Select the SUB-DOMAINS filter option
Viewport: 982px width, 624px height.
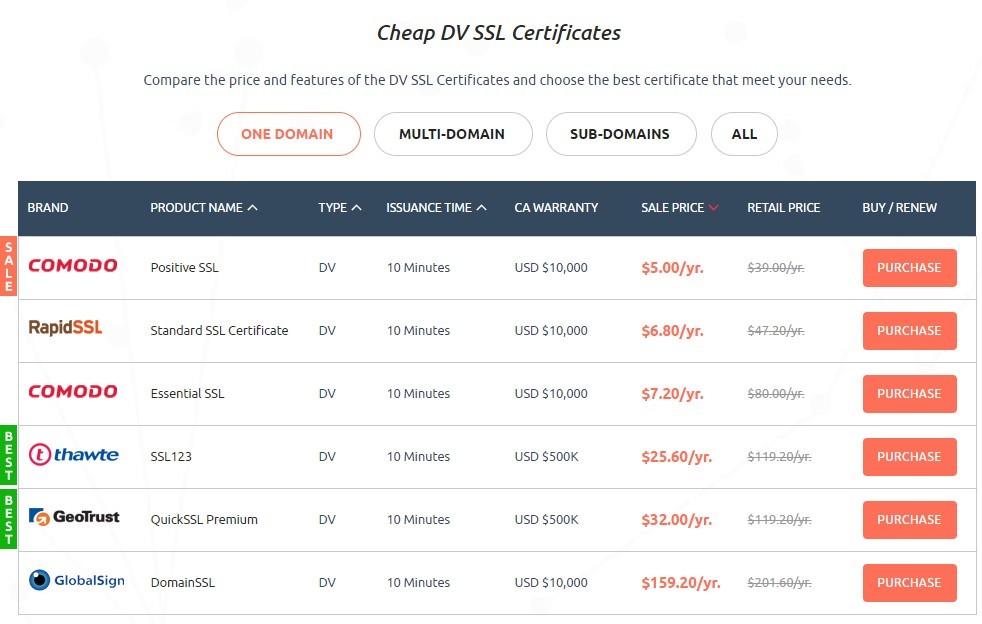point(620,133)
